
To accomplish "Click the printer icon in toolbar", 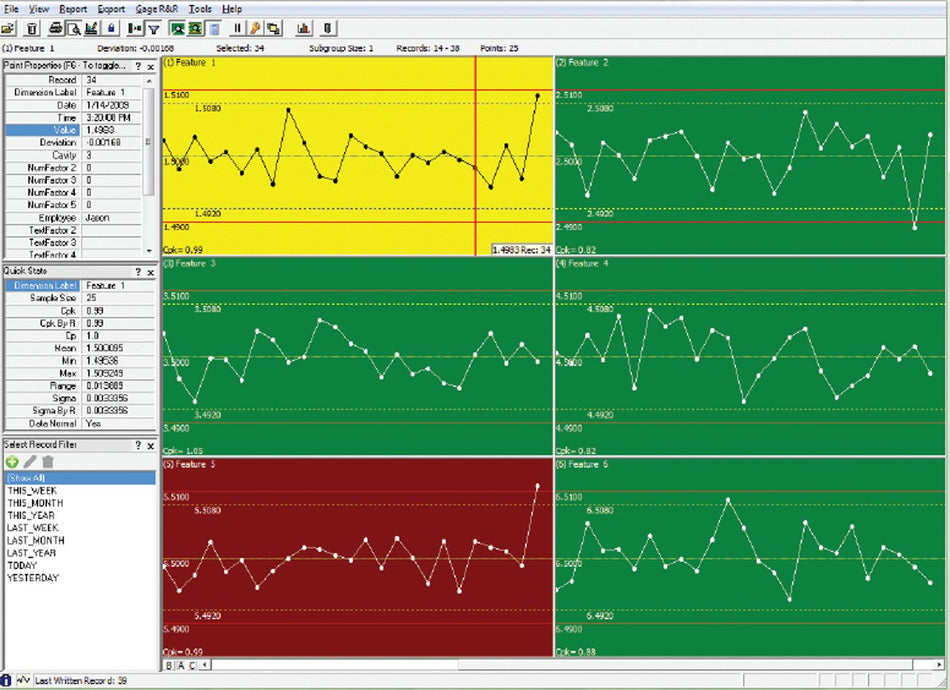I will 56,28.
